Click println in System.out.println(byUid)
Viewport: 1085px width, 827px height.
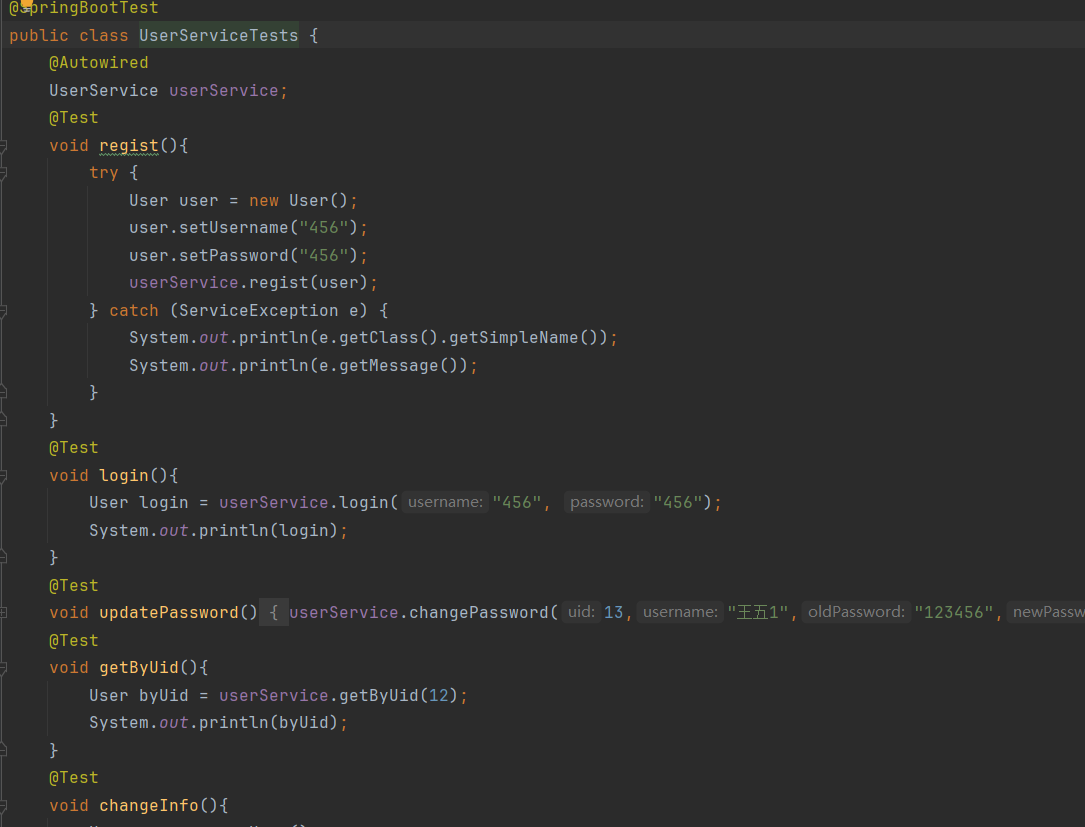pyautogui.click(x=234, y=723)
